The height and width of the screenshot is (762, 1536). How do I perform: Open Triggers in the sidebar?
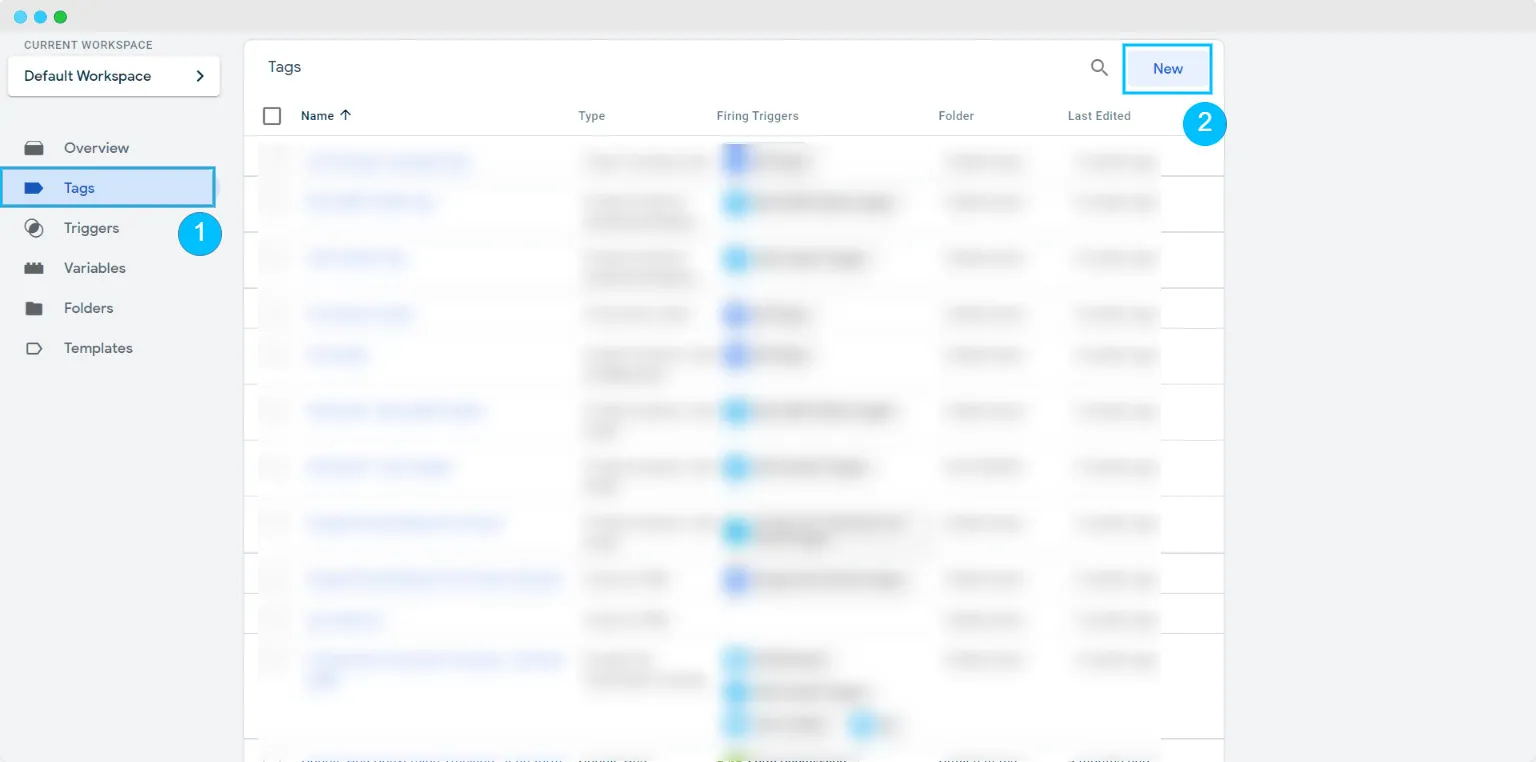click(91, 228)
